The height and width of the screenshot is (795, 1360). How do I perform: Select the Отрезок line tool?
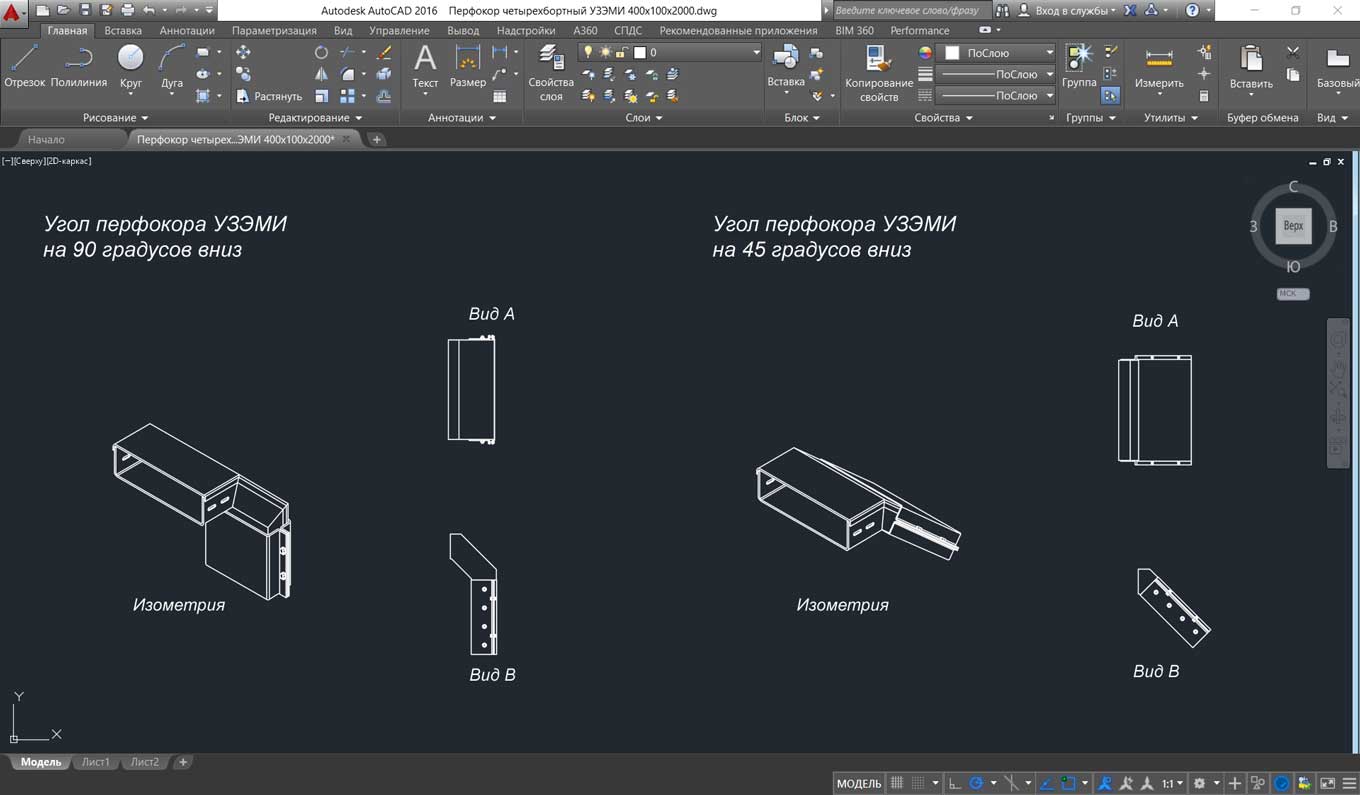[24, 66]
